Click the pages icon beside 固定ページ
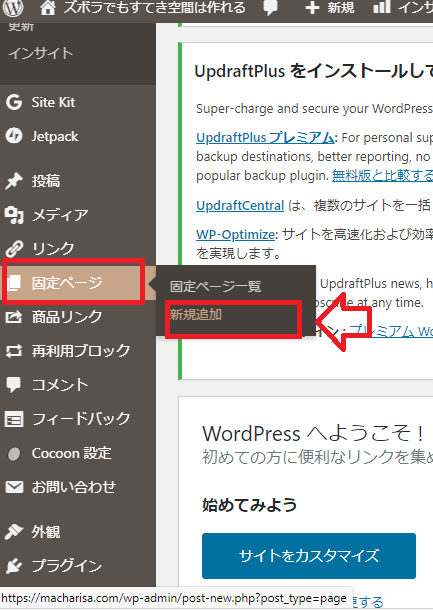This screenshot has width=433, height=610. coord(14,283)
